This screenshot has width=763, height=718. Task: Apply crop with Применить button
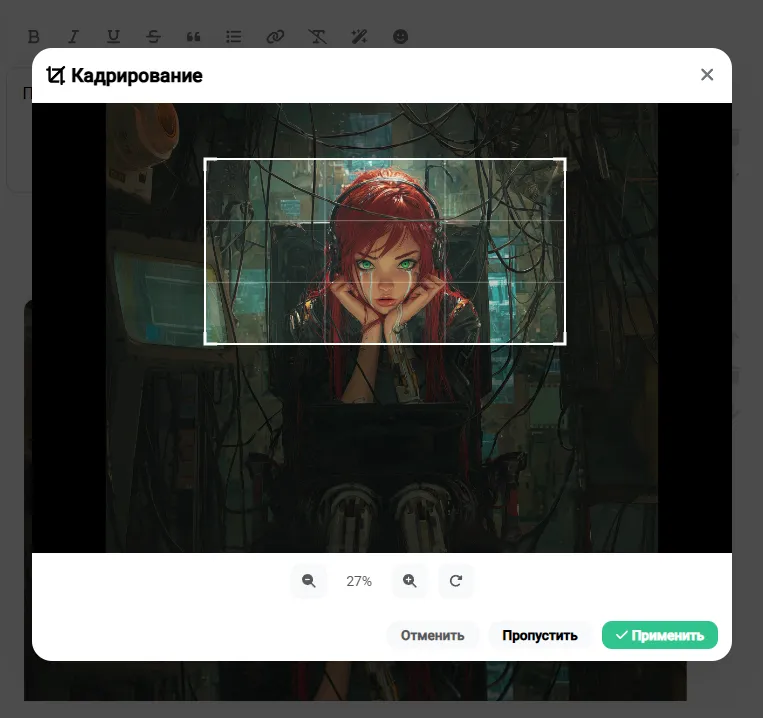click(x=659, y=635)
